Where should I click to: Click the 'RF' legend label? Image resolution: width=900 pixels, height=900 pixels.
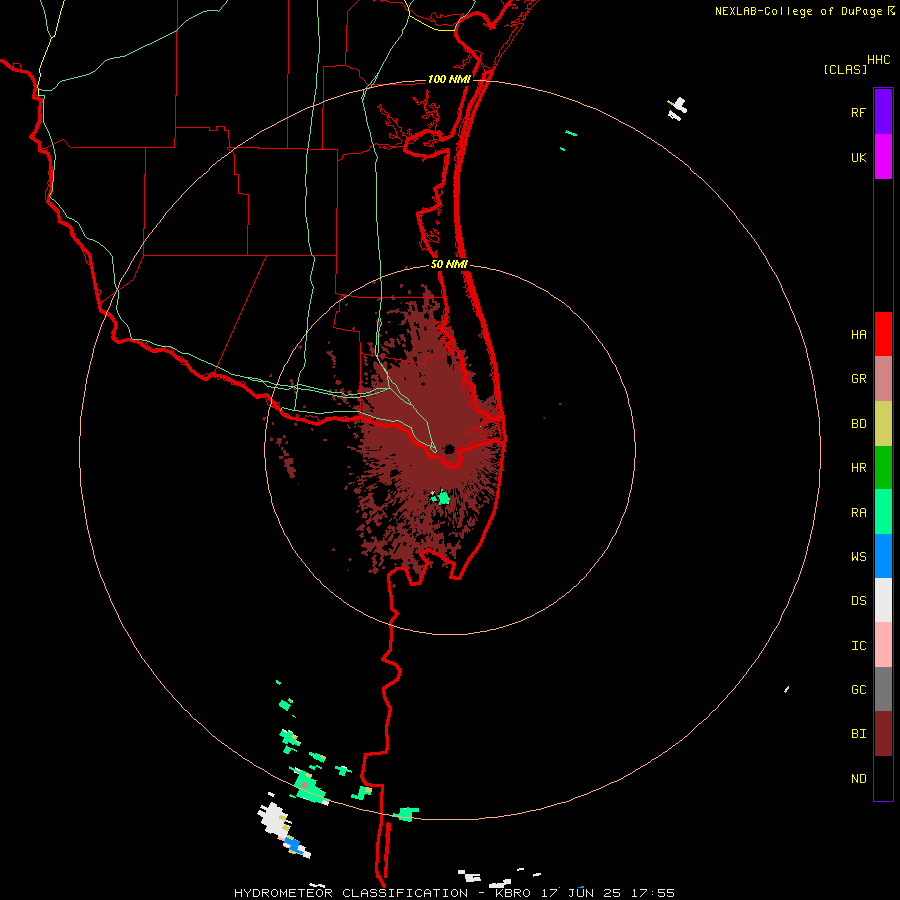(859, 112)
